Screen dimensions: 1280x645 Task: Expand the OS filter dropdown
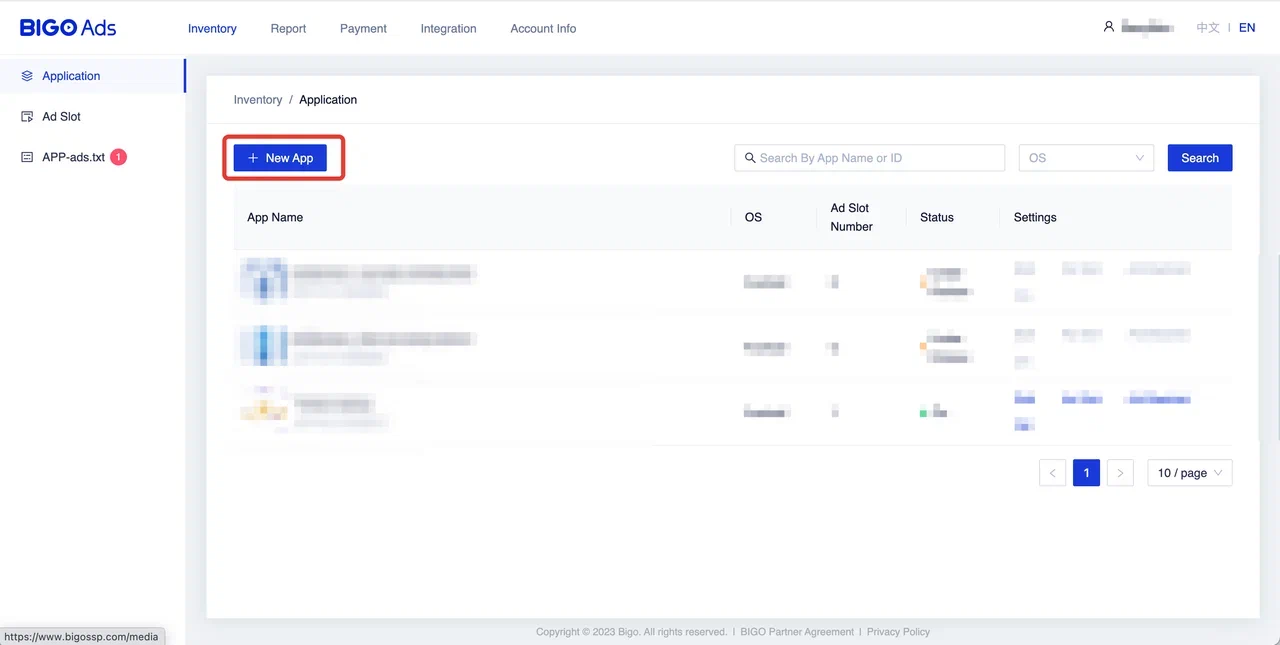(x=1086, y=158)
